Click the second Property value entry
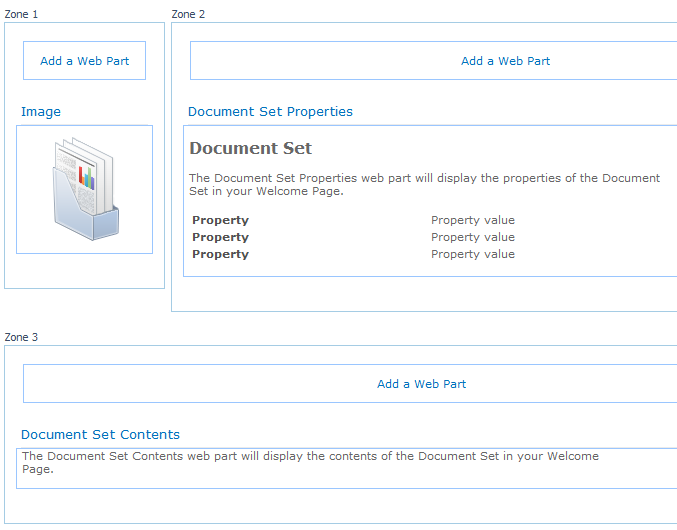 tap(473, 237)
